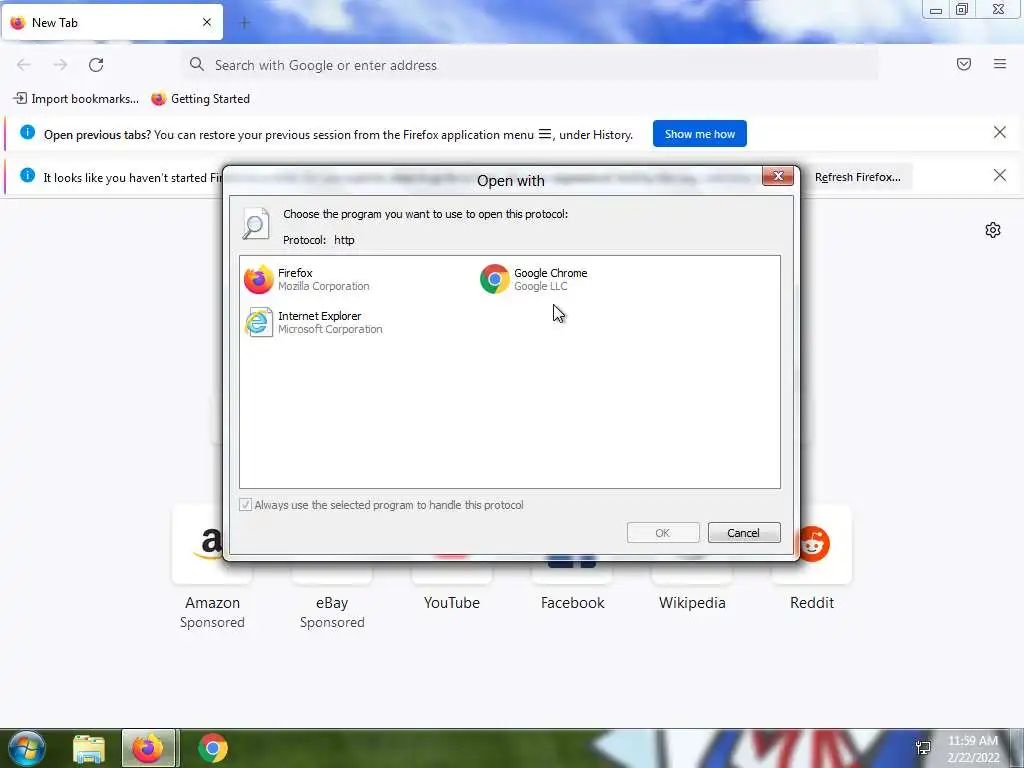Click the info icon on Open previous tabs bar
This screenshot has height=768, width=1024.
click(x=27, y=133)
